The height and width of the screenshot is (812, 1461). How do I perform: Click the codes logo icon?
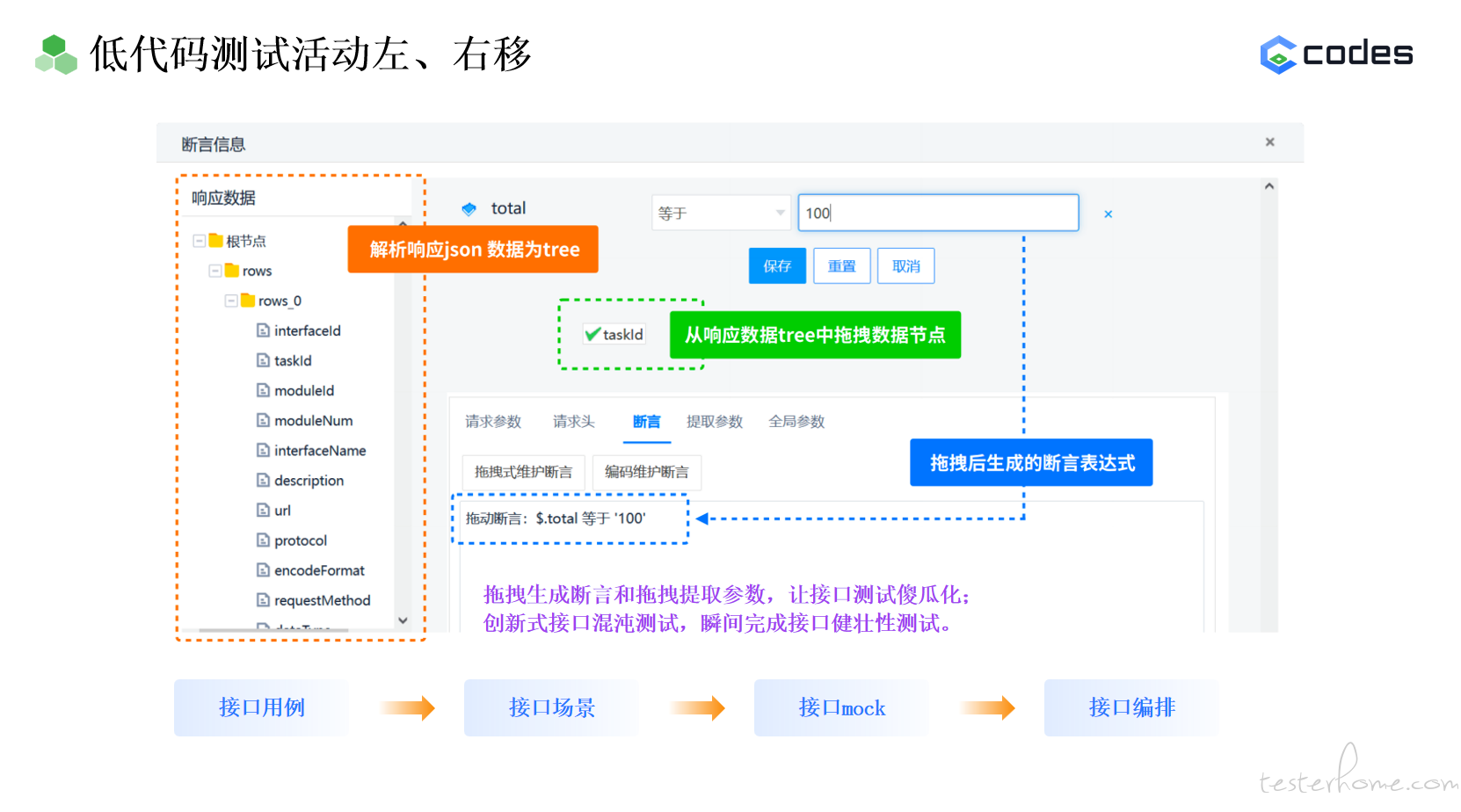(x=1278, y=54)
